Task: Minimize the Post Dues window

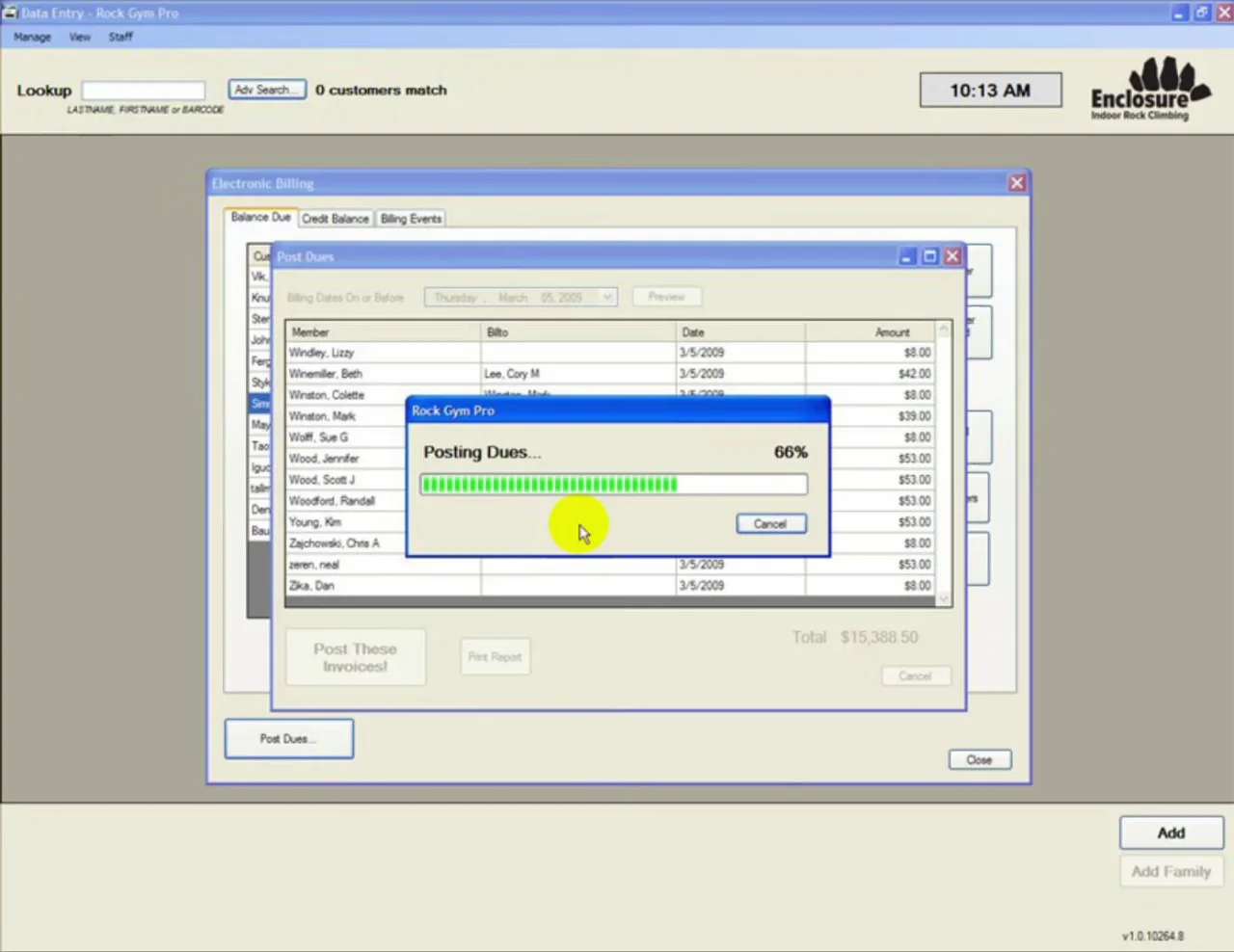Action: 906,256
